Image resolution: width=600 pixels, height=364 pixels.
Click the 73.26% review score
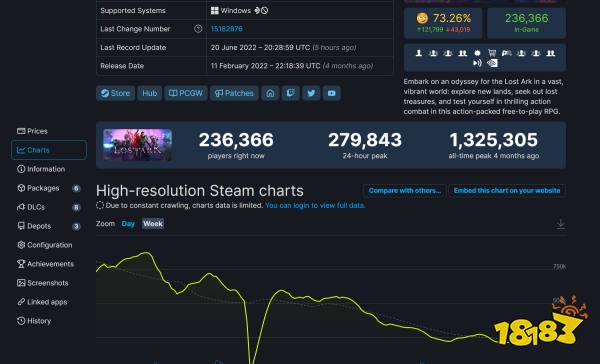click(x=452, y=18)
